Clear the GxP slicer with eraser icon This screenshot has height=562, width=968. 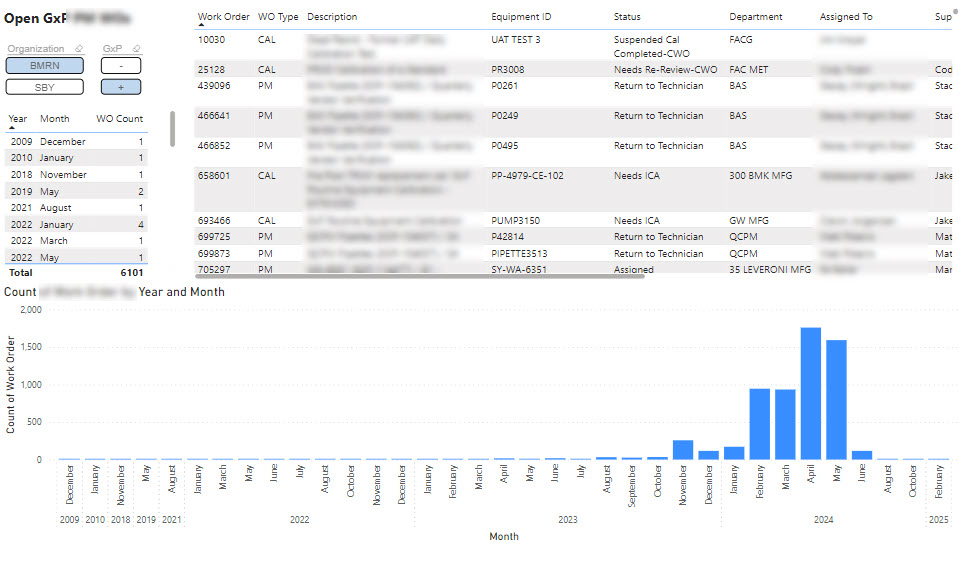[135, 49]
